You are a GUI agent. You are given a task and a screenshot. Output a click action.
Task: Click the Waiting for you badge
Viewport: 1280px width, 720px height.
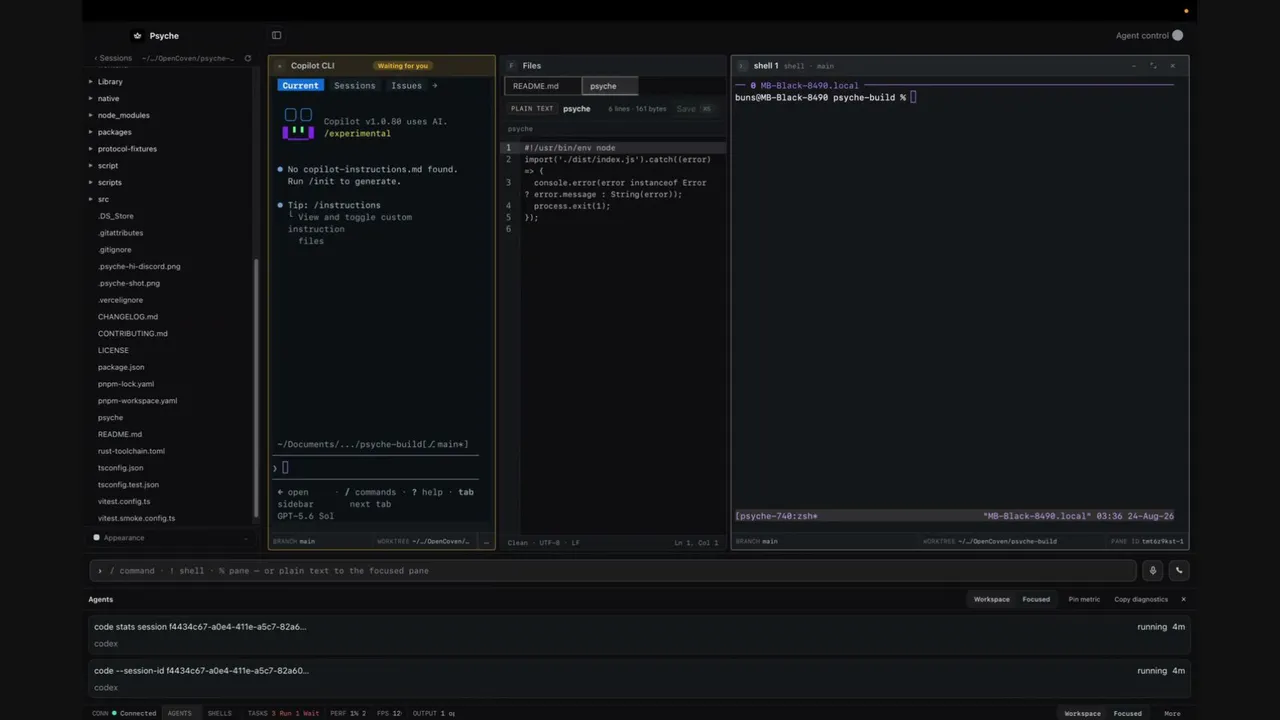point(403,66)
